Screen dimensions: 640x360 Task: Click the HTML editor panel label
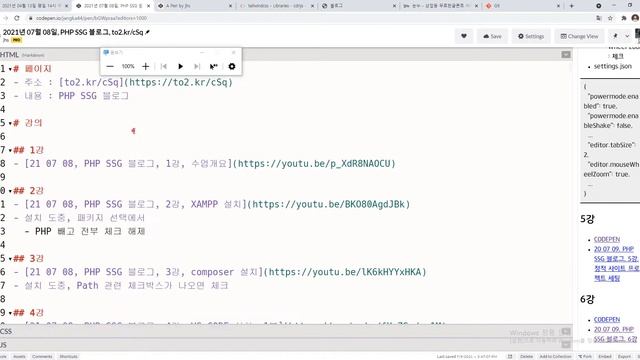click(9, 55)
